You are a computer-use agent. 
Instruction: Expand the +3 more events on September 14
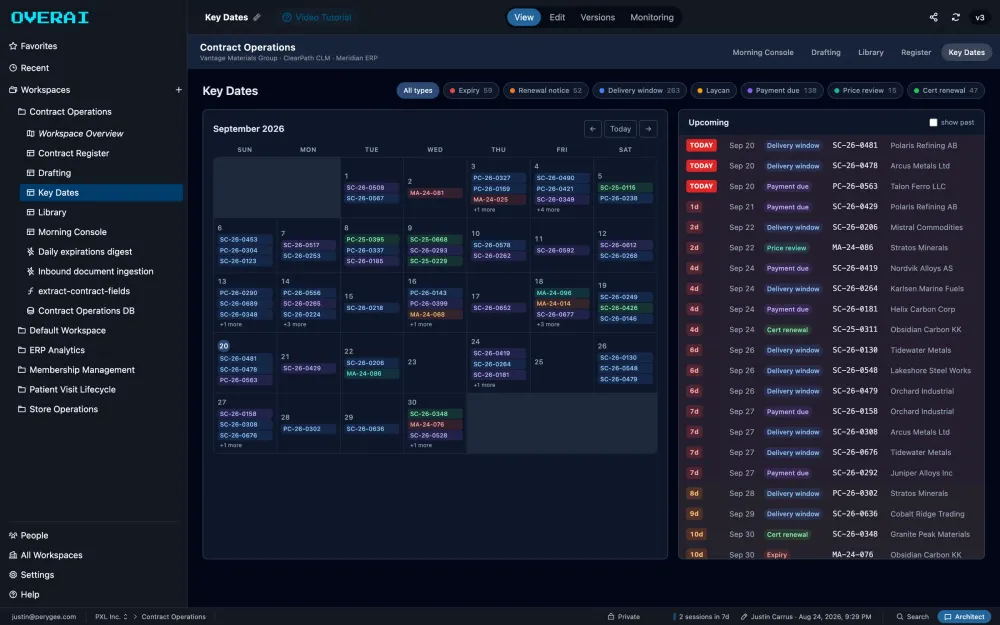[295, 325]
